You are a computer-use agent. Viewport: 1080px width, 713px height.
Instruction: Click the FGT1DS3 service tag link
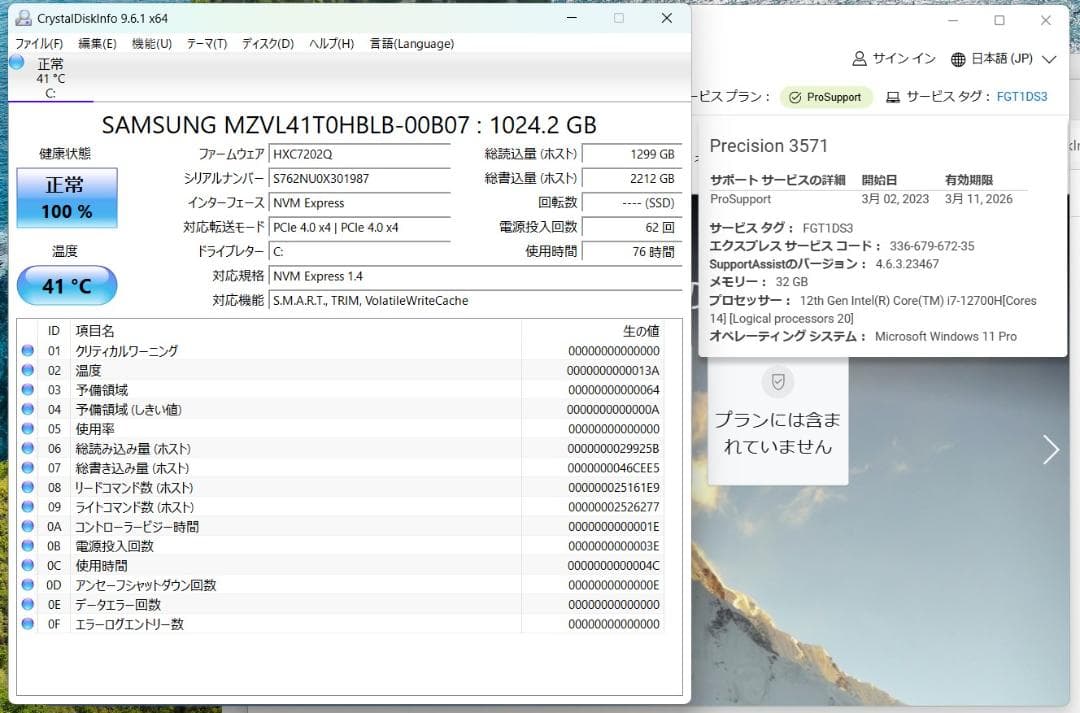[1022, 98]
